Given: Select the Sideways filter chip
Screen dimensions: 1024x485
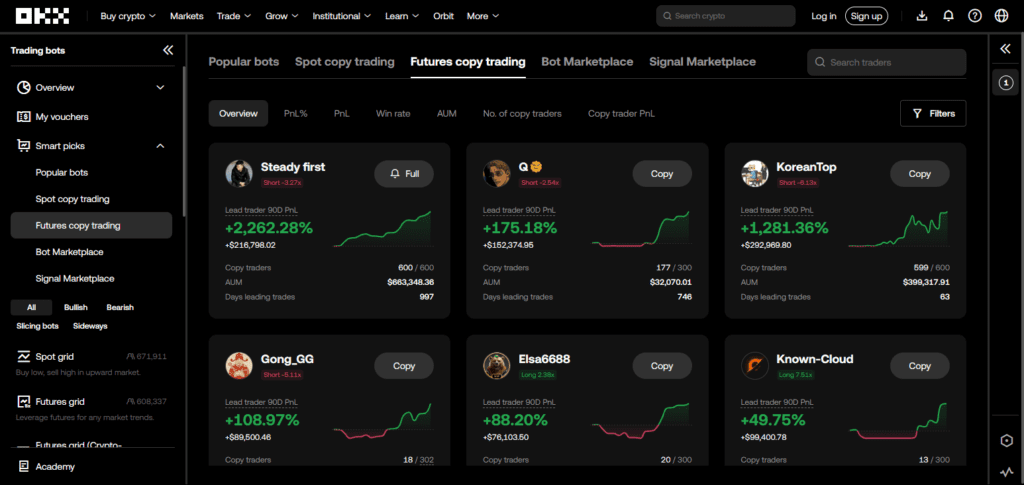Looking at the screenshot, I should point(90,326).
